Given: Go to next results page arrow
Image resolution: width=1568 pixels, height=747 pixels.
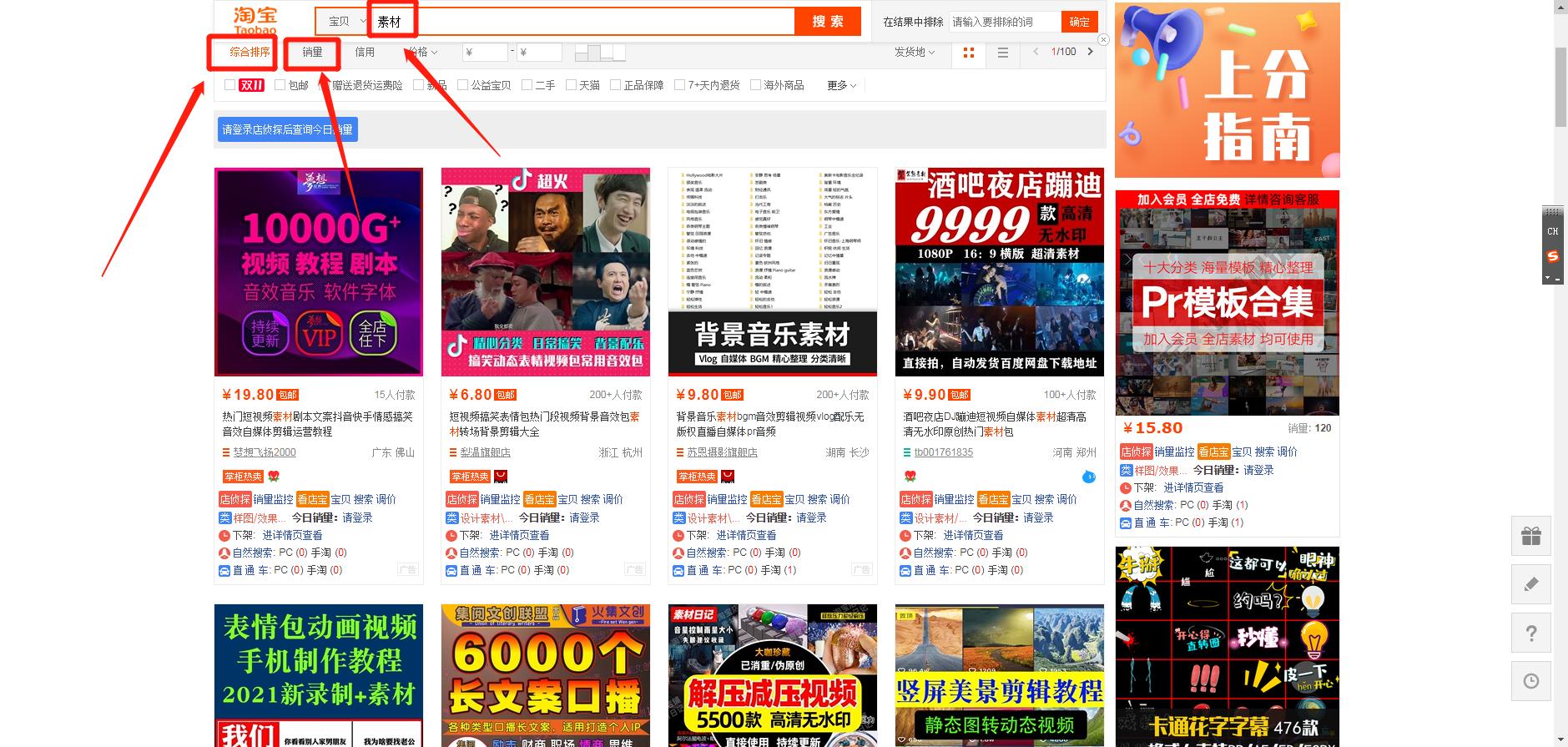Looking at the screenshot, I should click(1090, 52).
